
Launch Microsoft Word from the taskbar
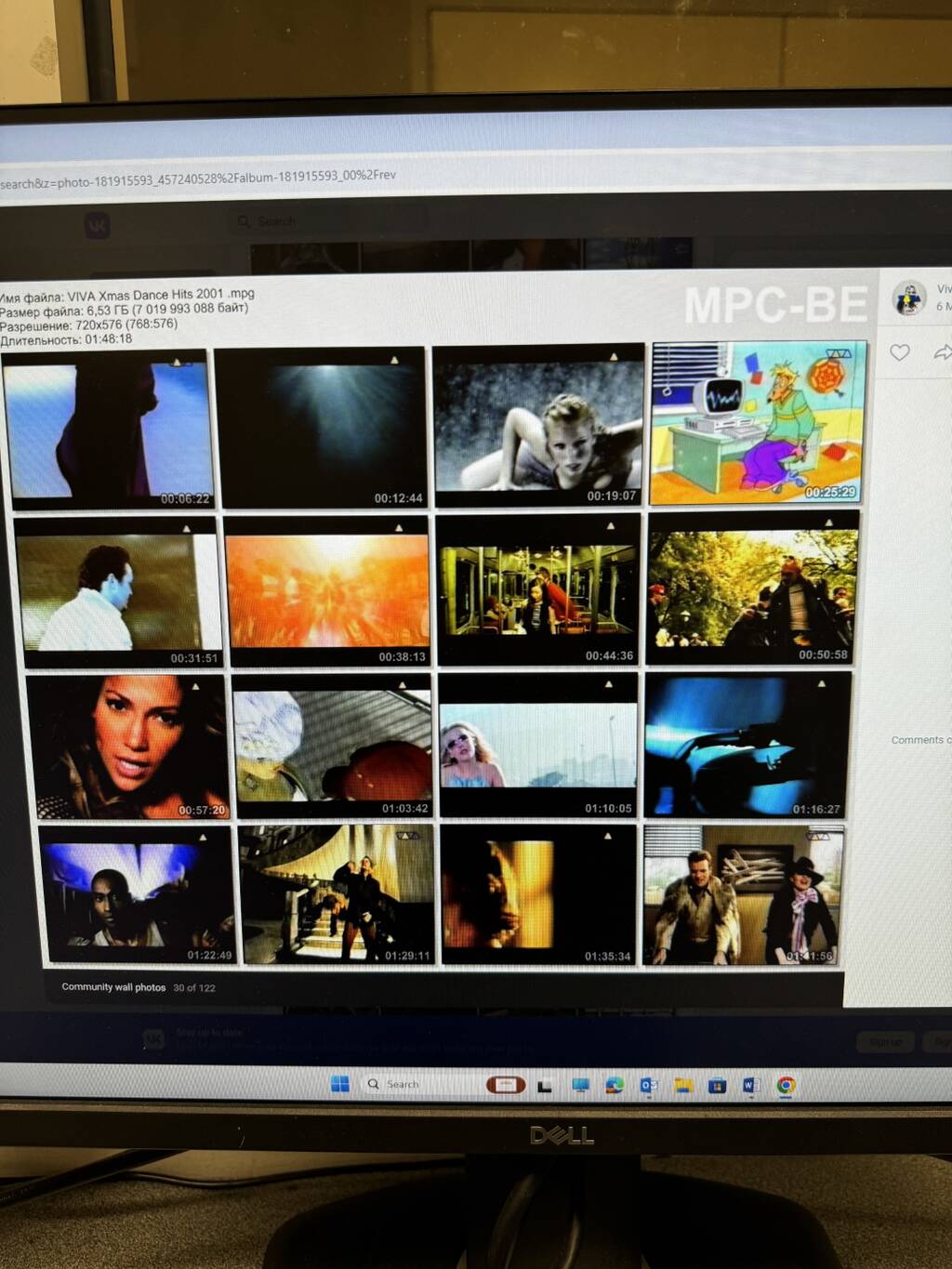[x=751, y=1085]
